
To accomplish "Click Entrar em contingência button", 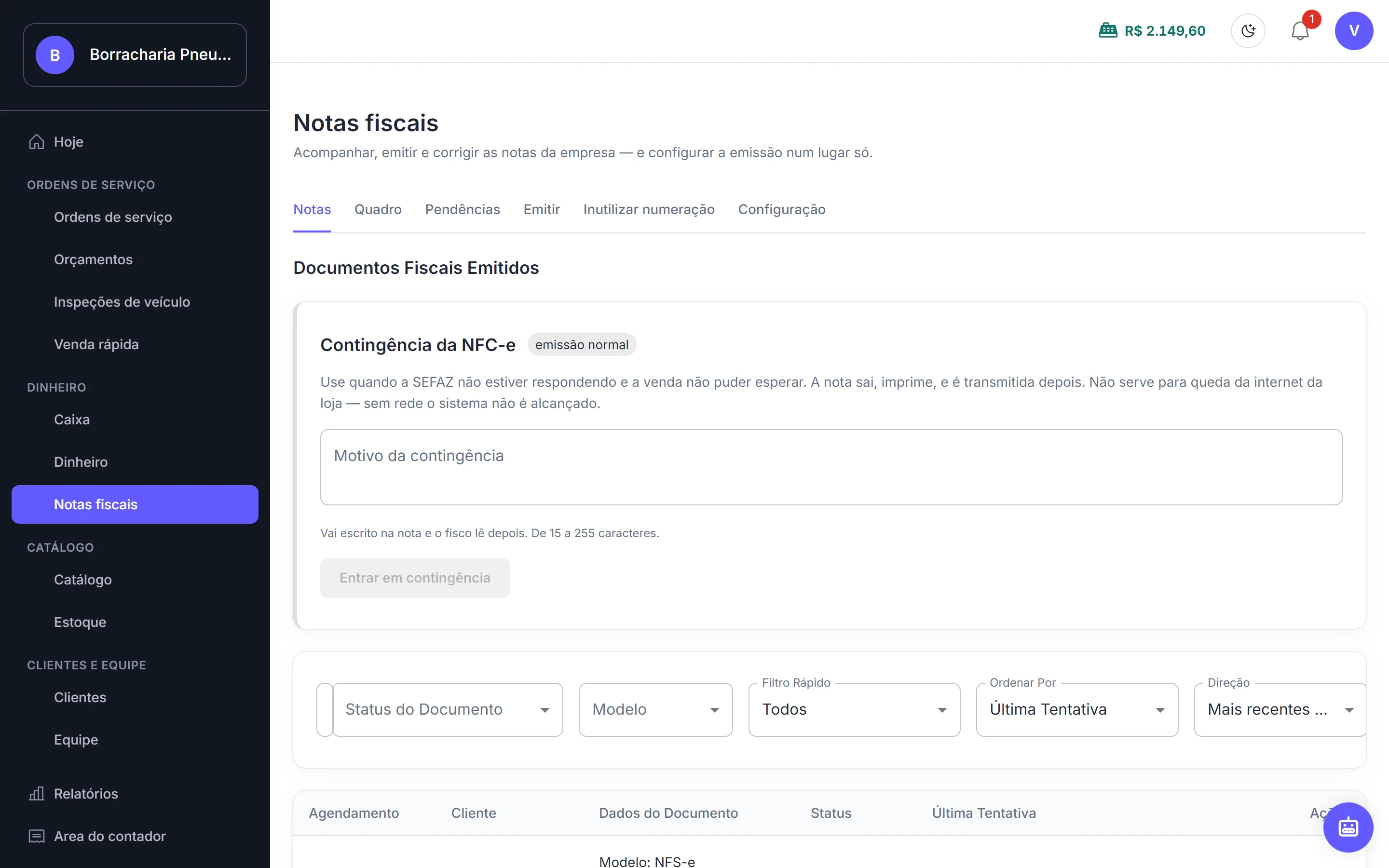I will point(415,578).
